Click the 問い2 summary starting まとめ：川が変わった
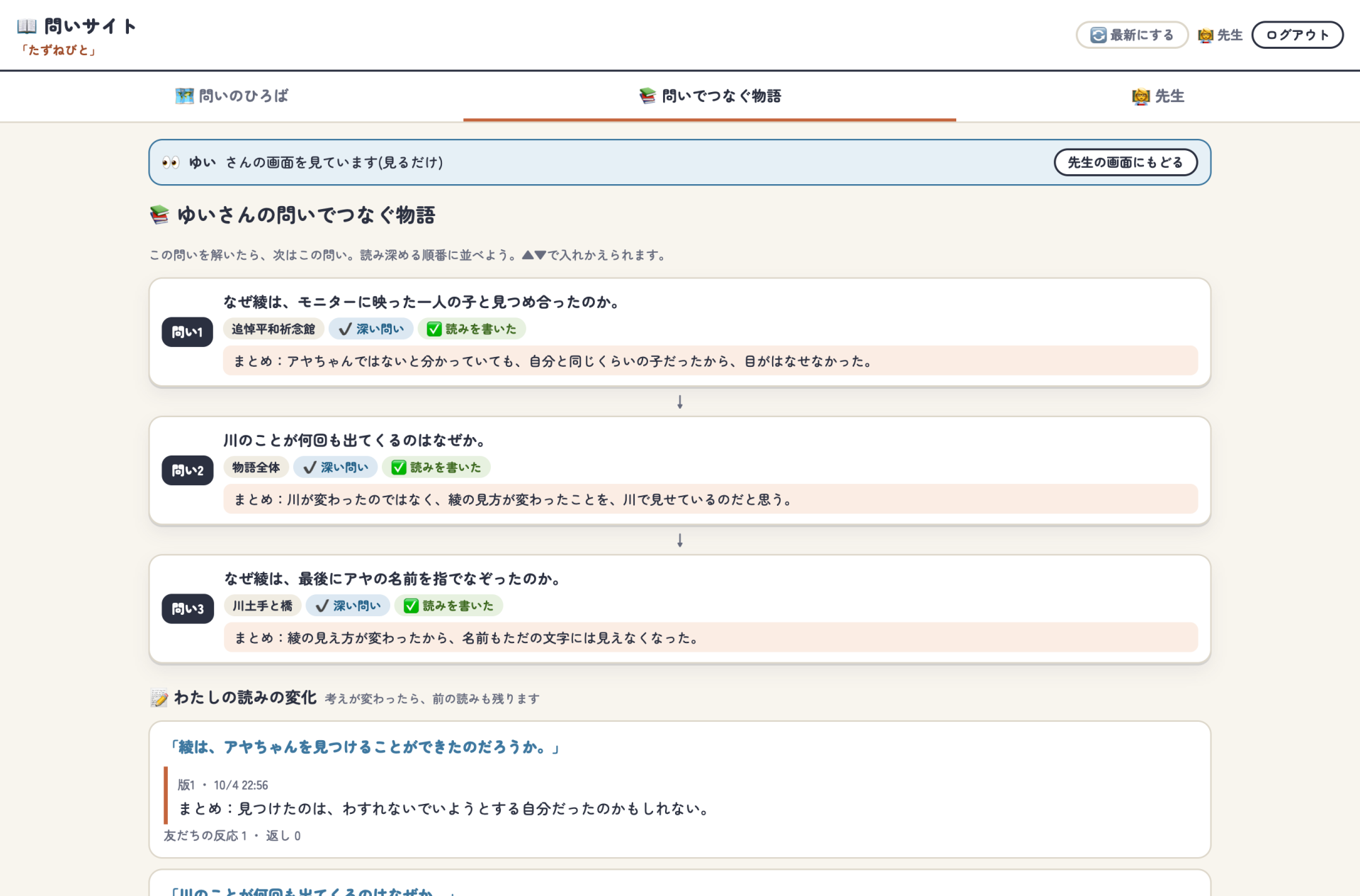This screenshot has height=896, width=1360. 710,499
